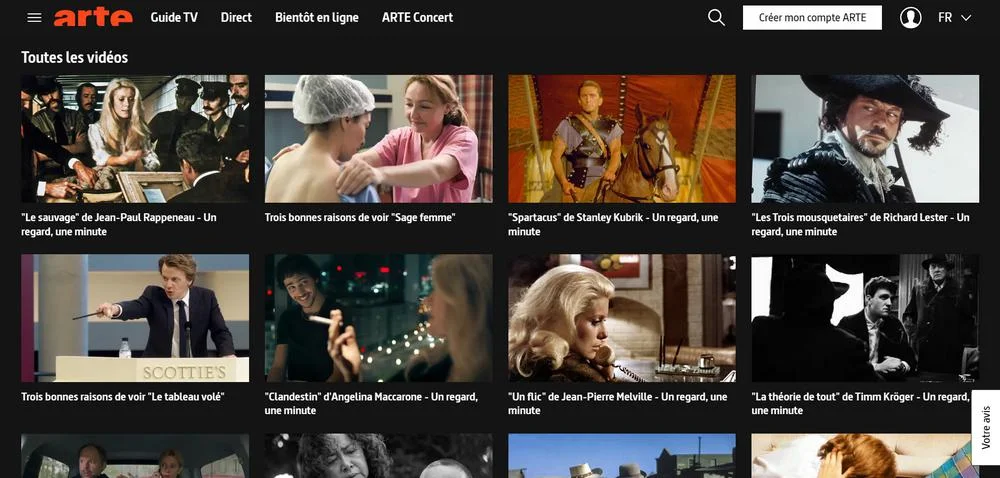Open "Spartacus" video thumbnail

click(622, 139)
